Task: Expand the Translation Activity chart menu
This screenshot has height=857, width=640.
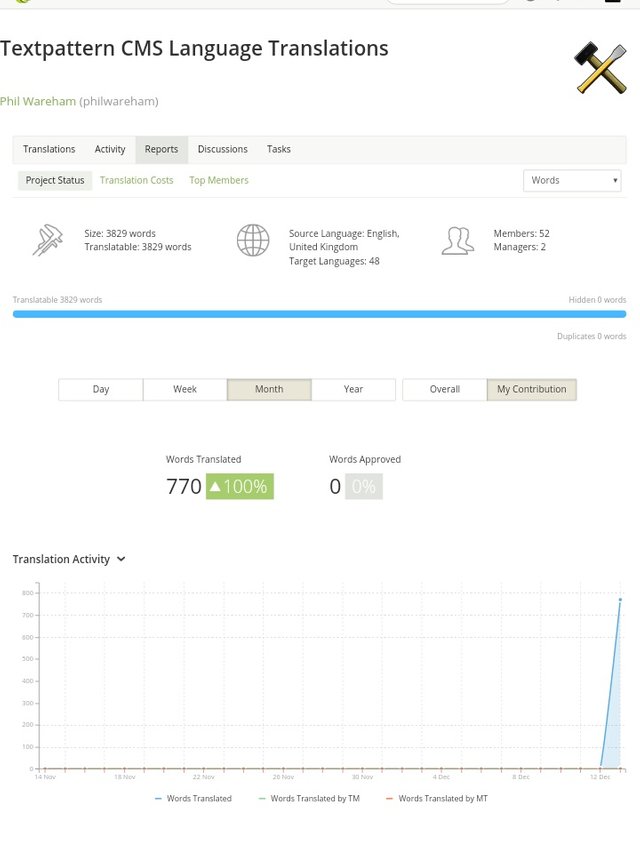Action: (121, 559)
